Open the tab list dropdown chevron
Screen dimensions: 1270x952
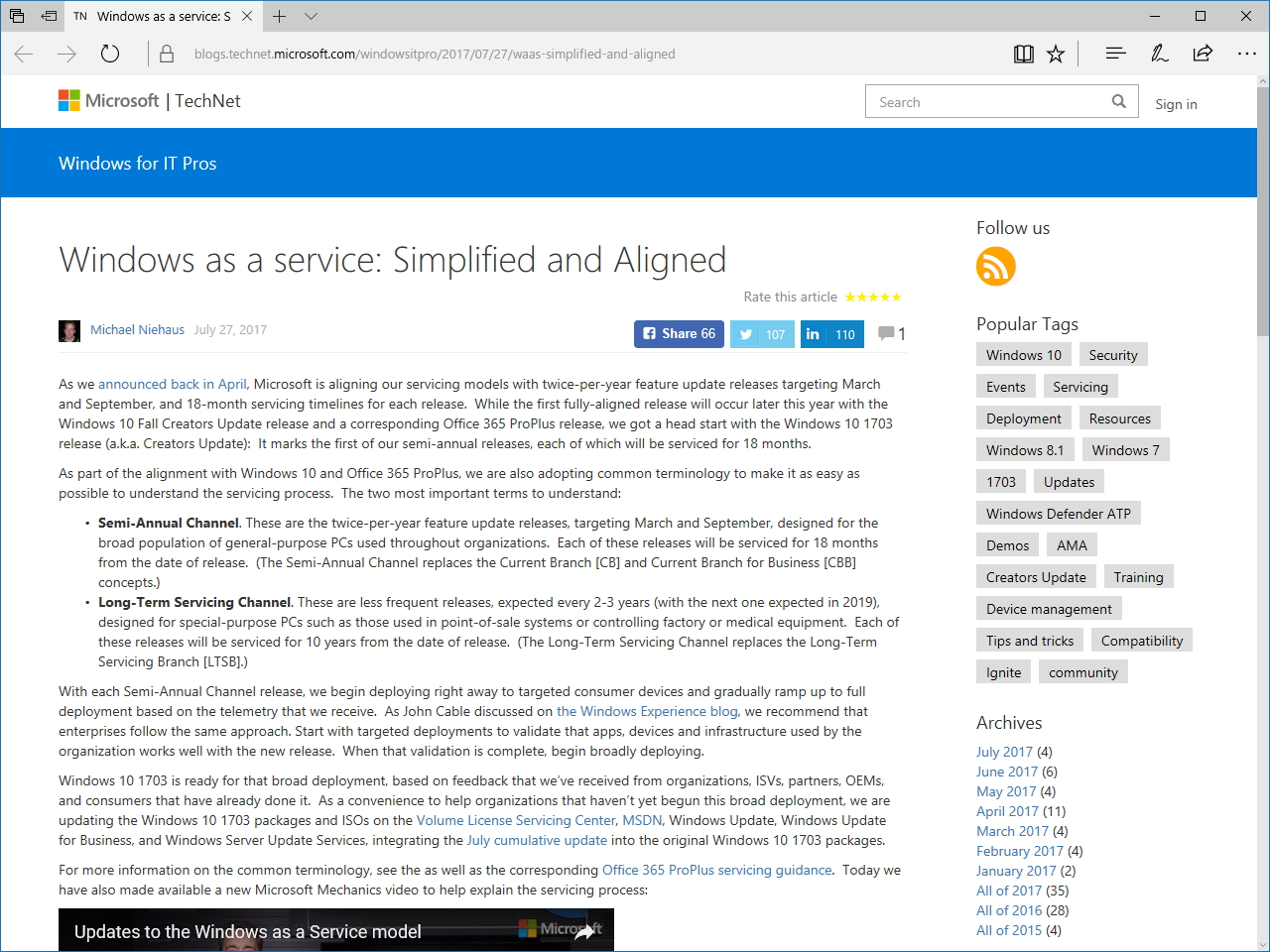tap(311, 17)
